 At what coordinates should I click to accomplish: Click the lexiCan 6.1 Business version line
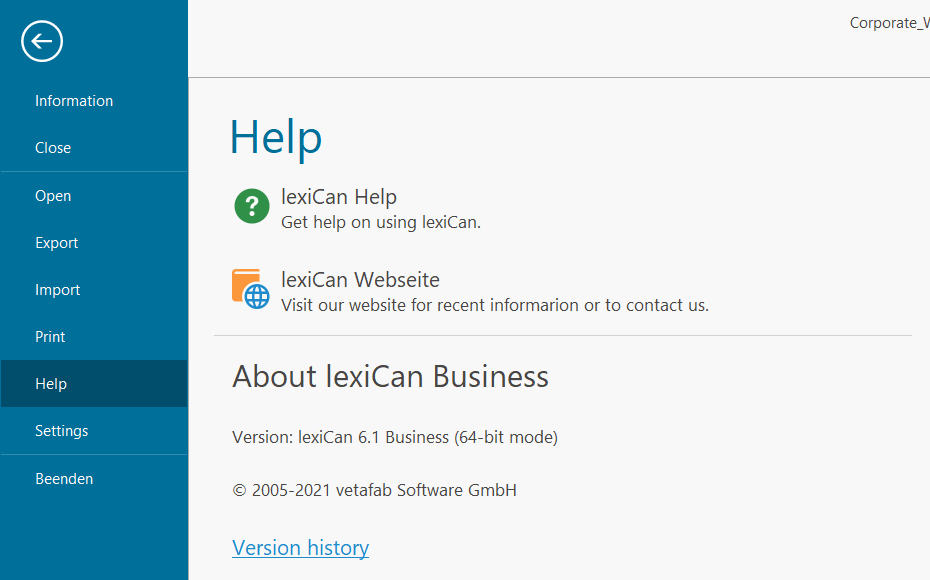(x=395, y=437)
